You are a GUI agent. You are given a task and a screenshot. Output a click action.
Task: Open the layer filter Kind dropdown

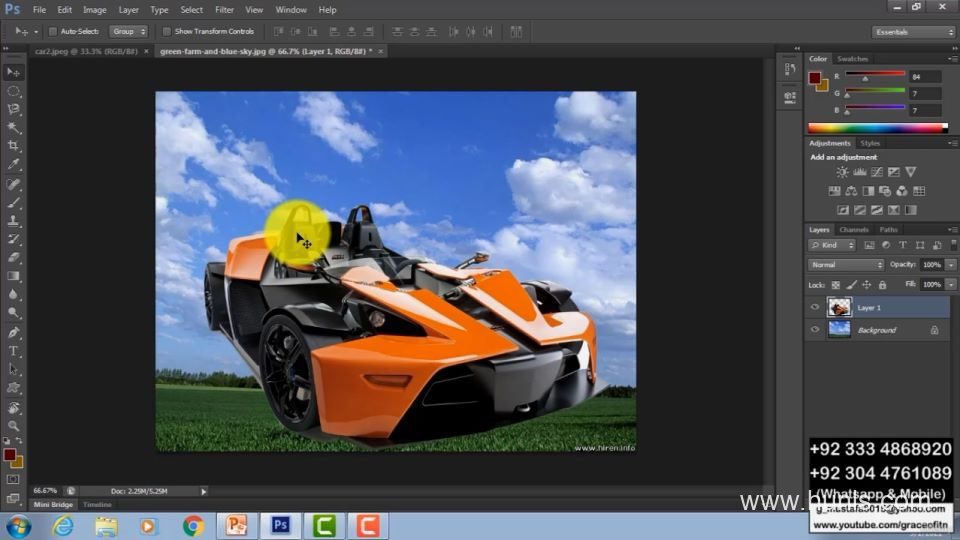point(832,245)
